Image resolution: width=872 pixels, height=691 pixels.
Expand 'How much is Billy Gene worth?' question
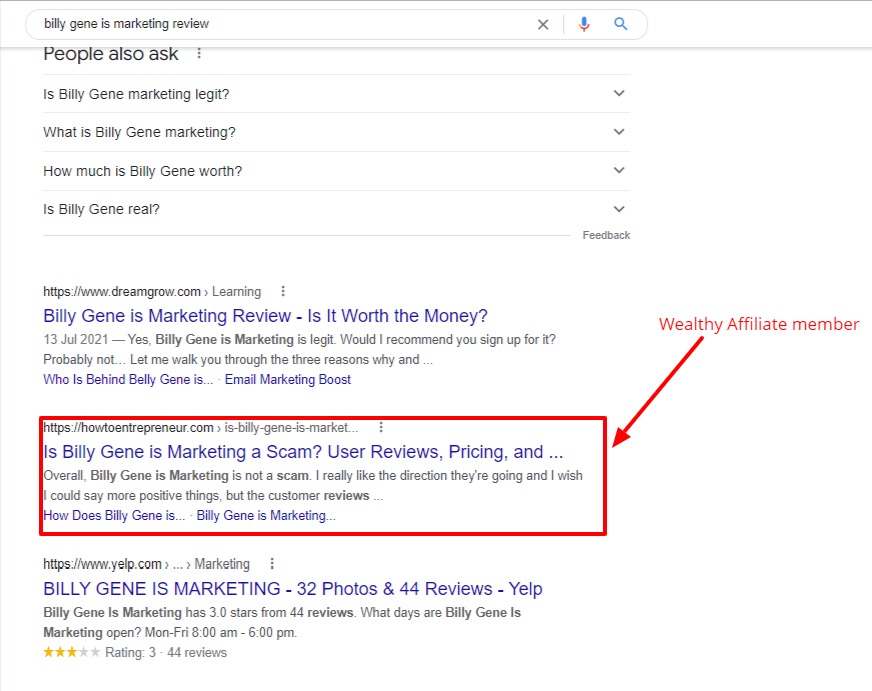pyautogui.click(x=336, y=171)
